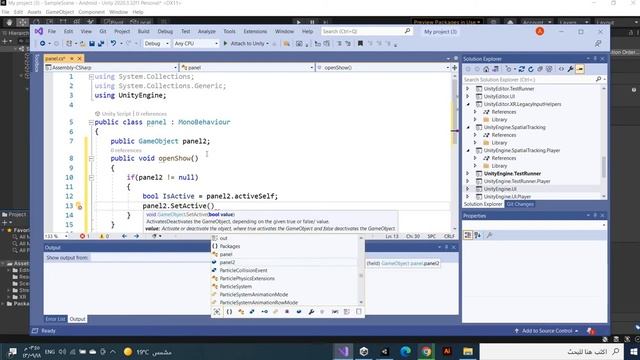Image resolution: width=640 pixels, height=360 pixels.
Task: Click the Properties wrench icon in Solution Explorer
Action: click(570, 69)
